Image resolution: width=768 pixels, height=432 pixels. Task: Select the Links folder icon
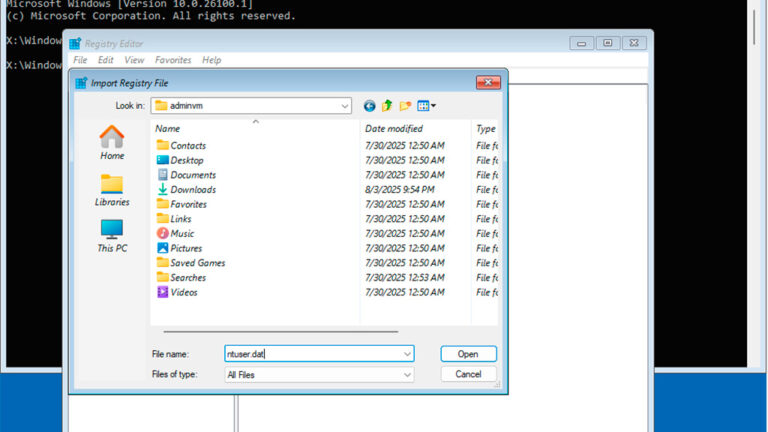click(162, 218)
